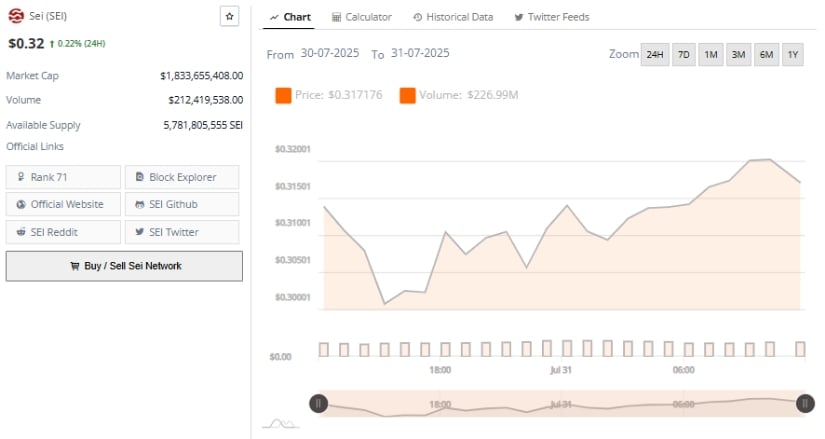Click the Chart tab line icon

274,17
